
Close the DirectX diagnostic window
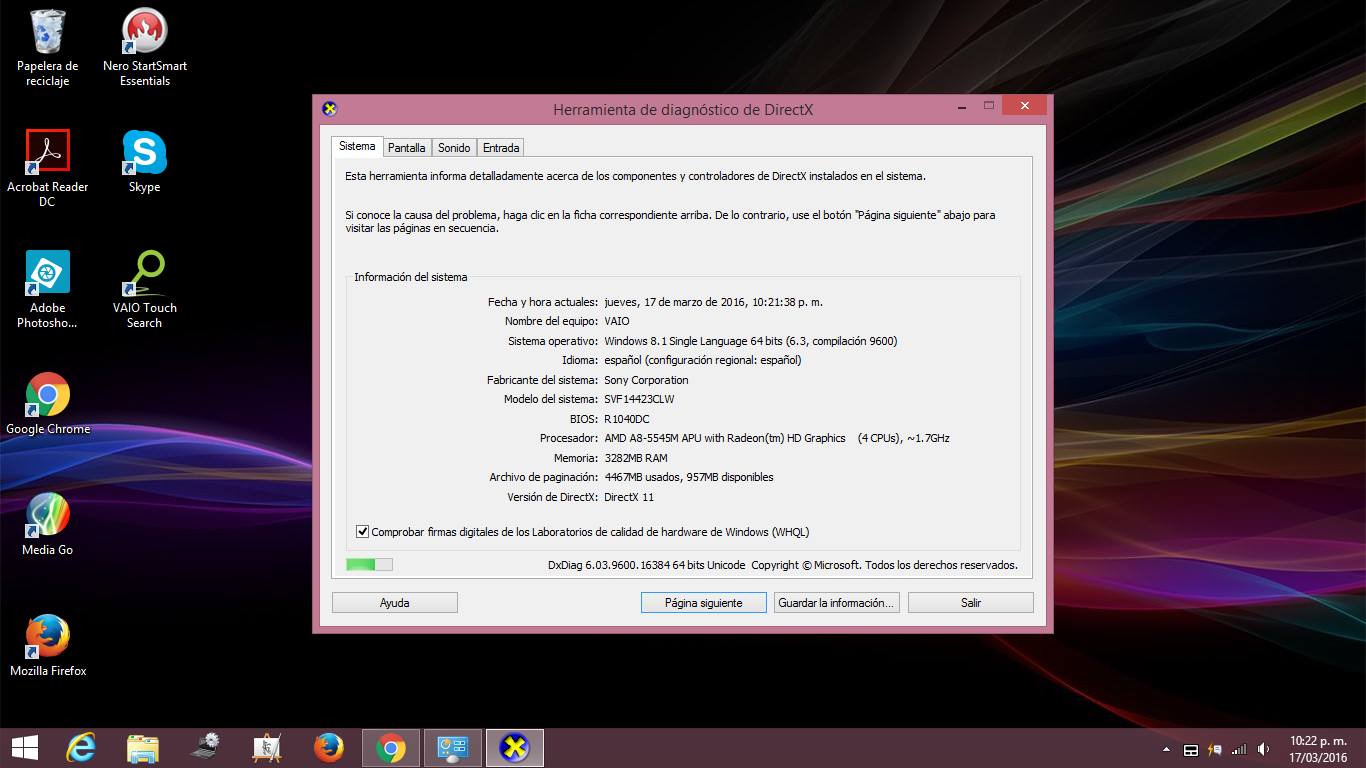tap(1024, 105)
